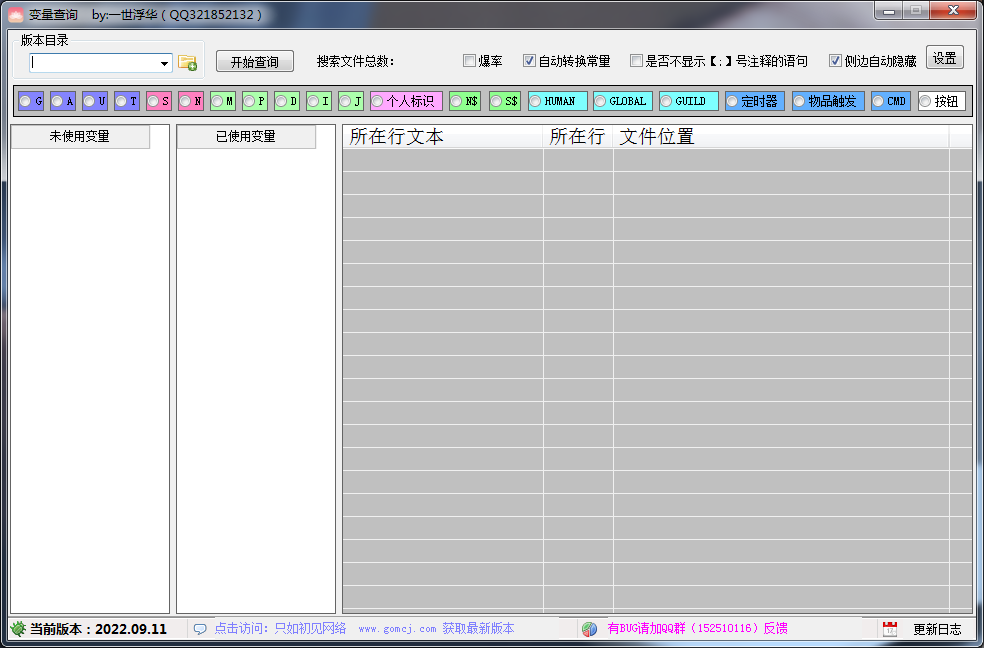Click the 已使用变量 list header
The width and height of the screenshot is (984, 648).
(x=246, y=137)
